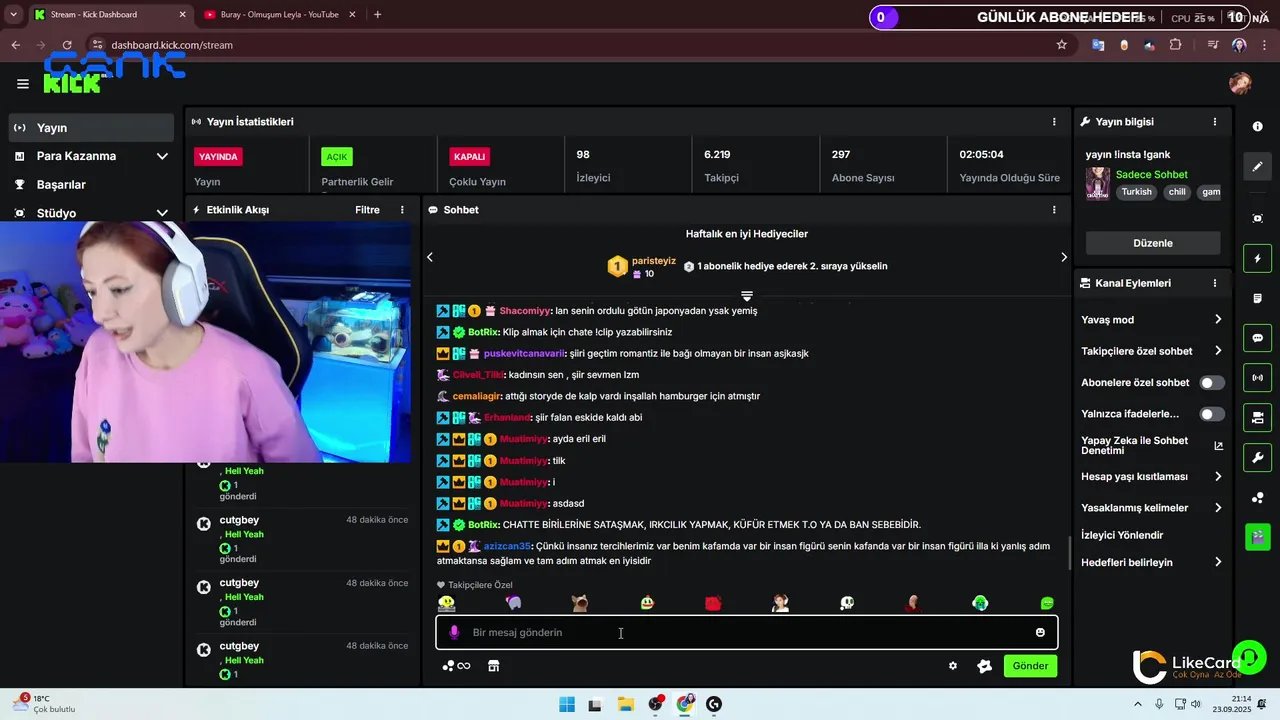Open Etkinlik Akışı three-dot menu
1280x720 pixels.
[402, 210]
